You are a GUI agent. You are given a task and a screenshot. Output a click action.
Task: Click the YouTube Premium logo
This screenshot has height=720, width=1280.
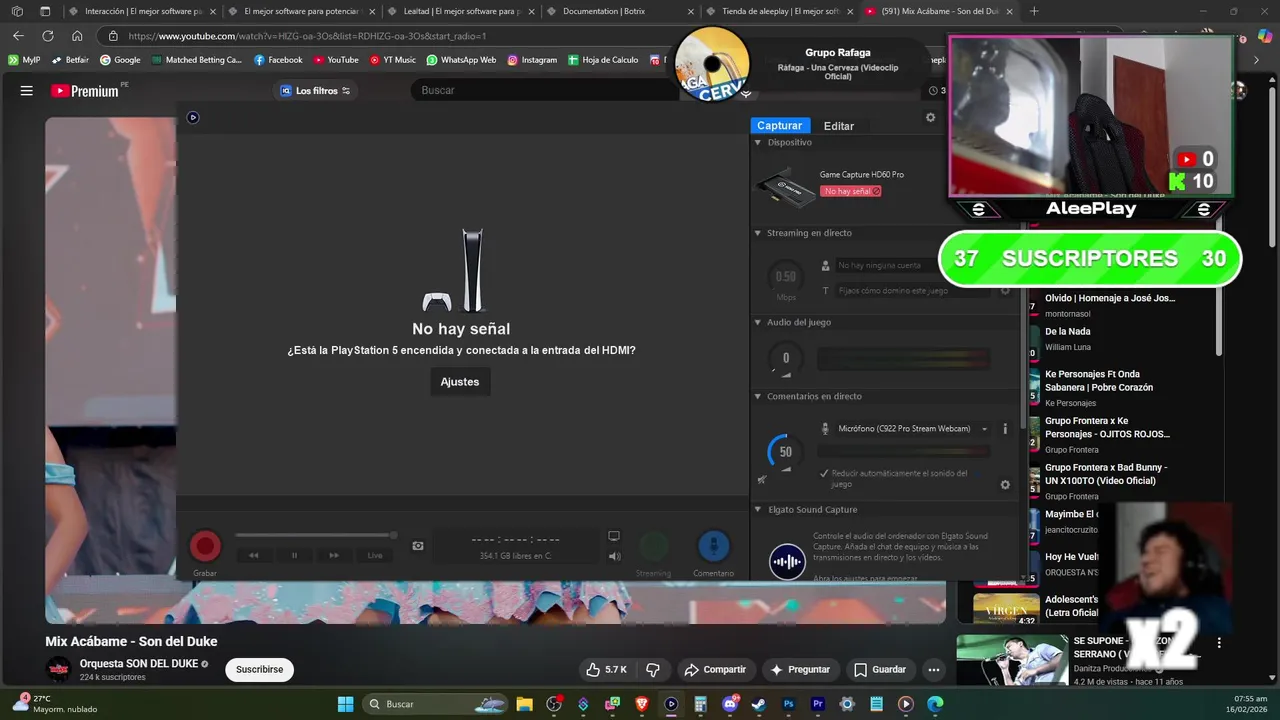85,90
